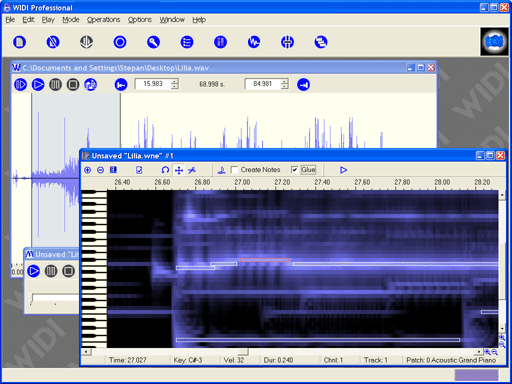The image size is (512, 384).
Task: Click the last swirl icon in main toolbar
Action: pos(321,42)
